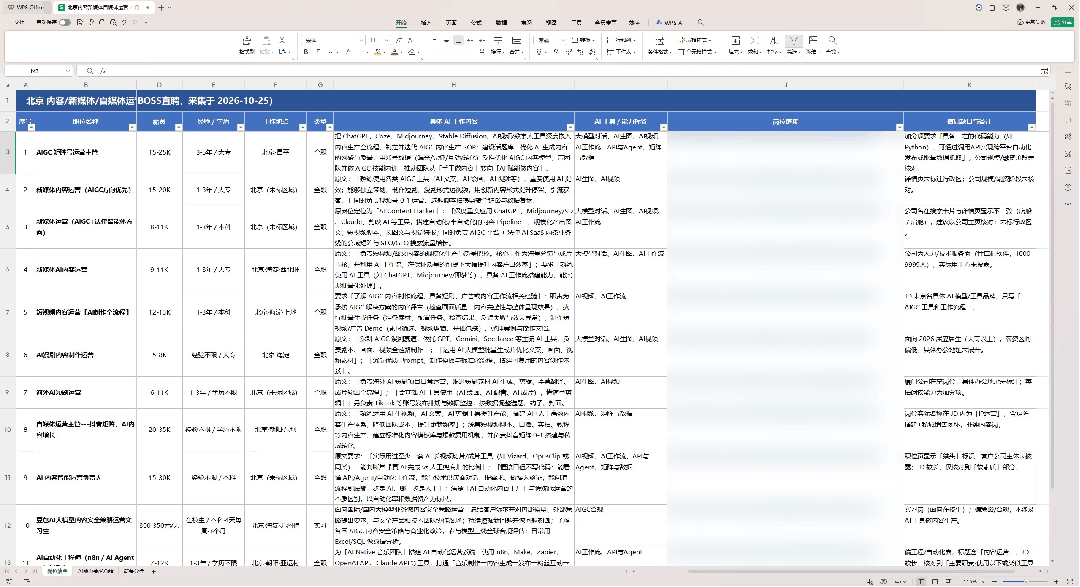The height and width of the screenshot is (587, 1080).
Task: Open the filter dropdown in column J header
Action: 899,127
